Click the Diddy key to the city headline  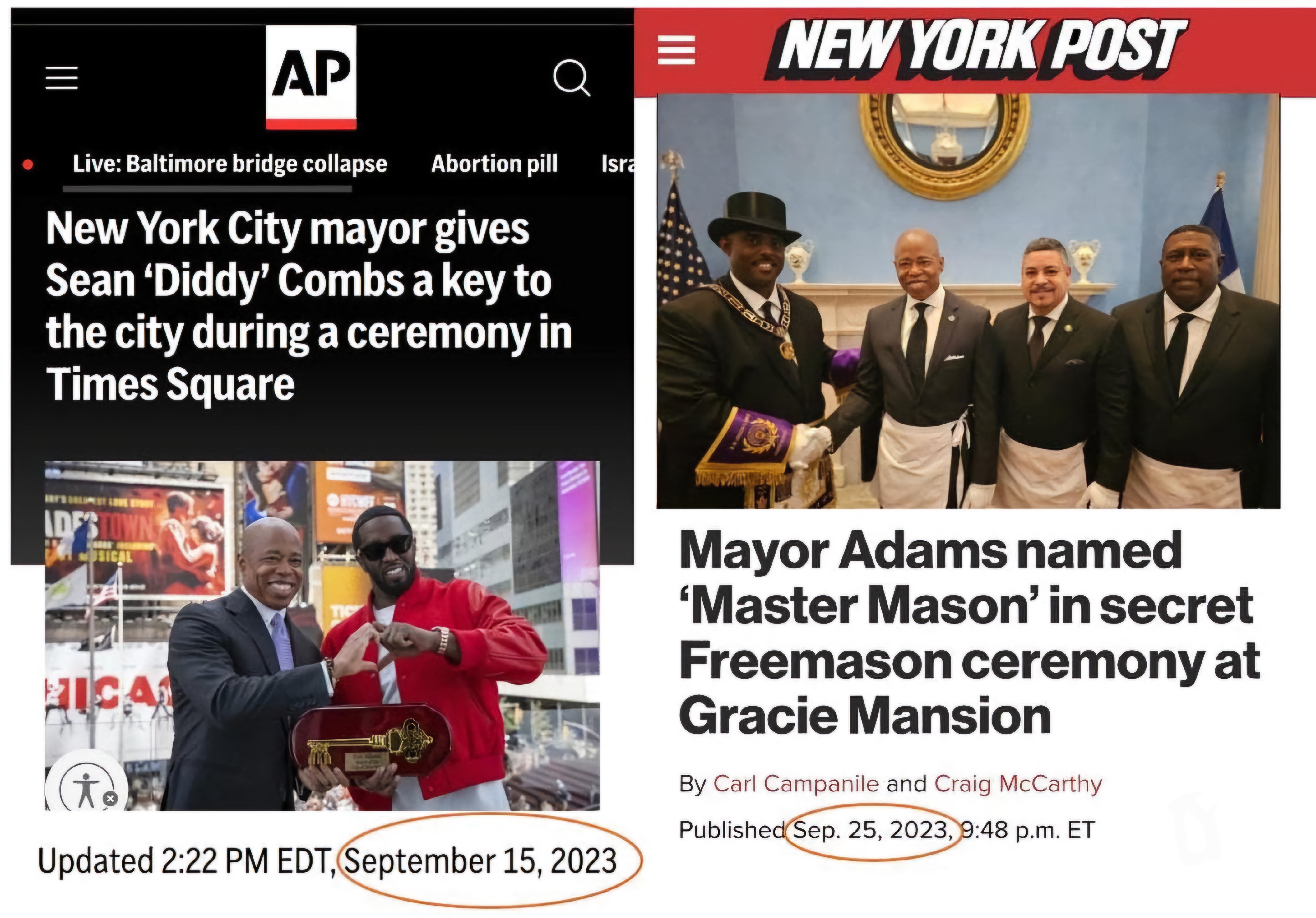[309, 306]
